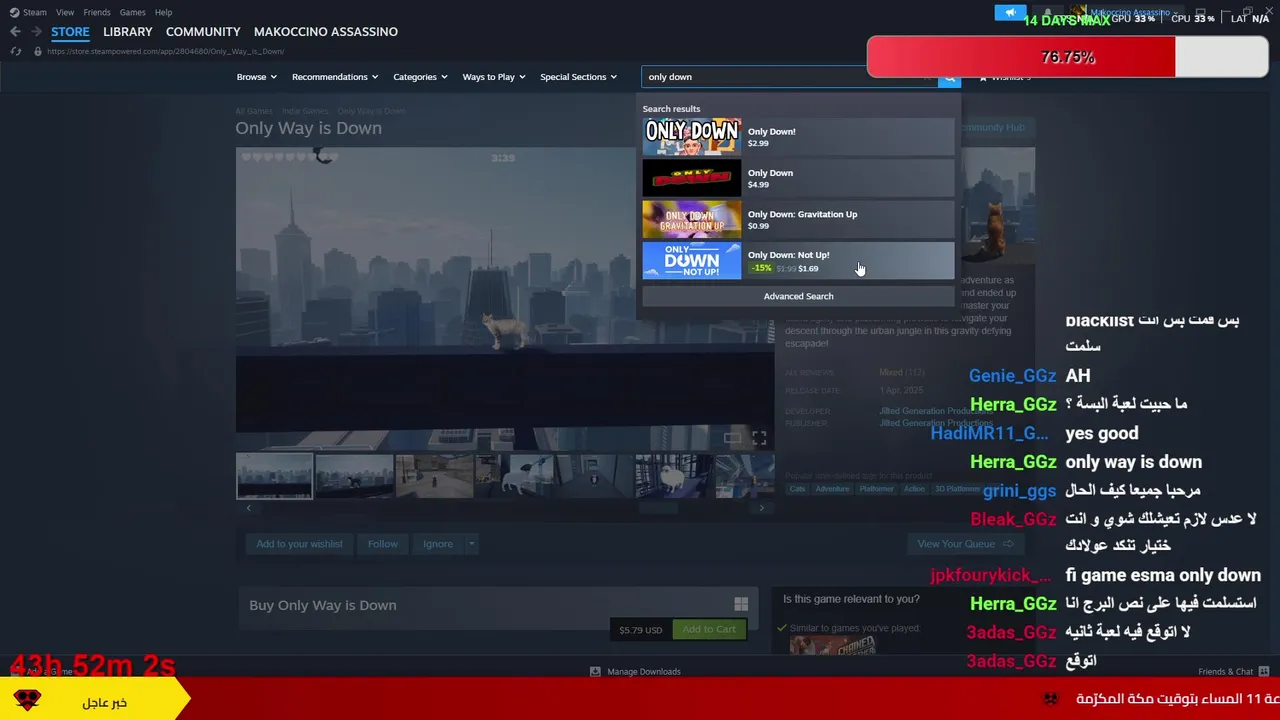1280x720 pixels.
Task: Open the announcements megaphone icon
Action: tap(1010, 13)
